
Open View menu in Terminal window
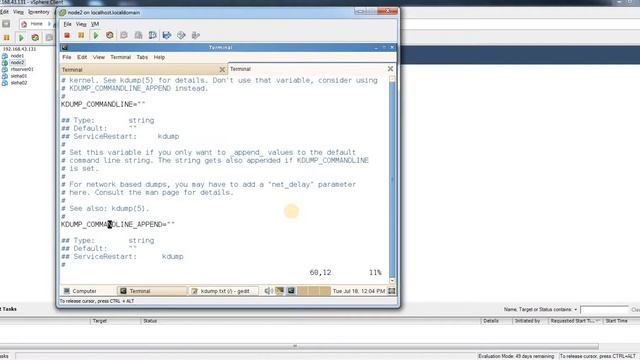click(99, 57)
